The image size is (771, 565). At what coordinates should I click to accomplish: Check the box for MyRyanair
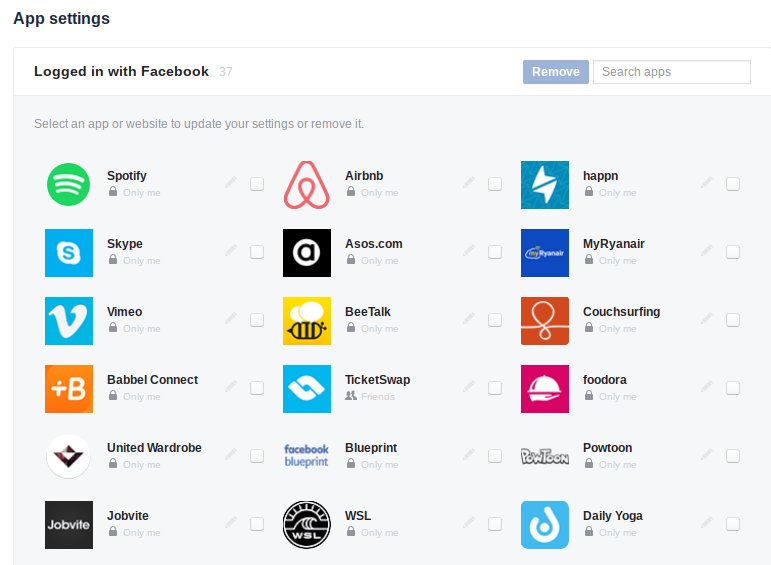[x=733, y=252]
